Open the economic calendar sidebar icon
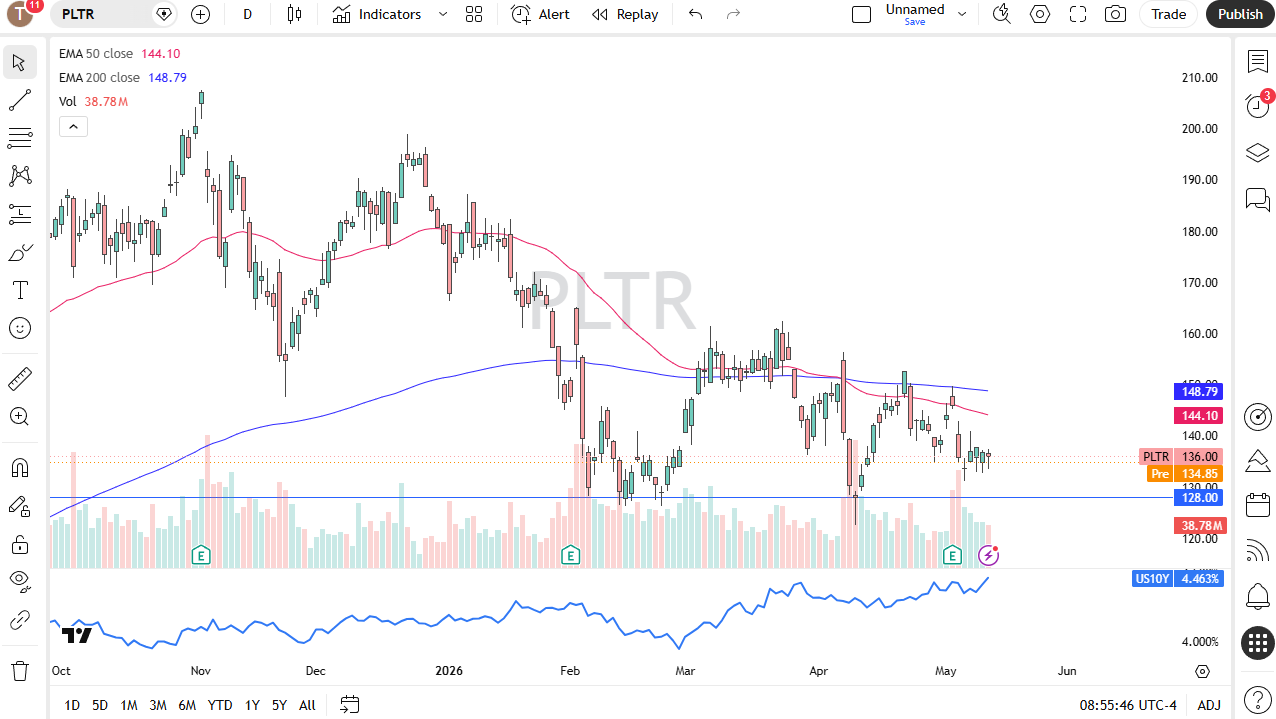The width and height of the screenshot is (1276, 719). (x=1257, y=505)
